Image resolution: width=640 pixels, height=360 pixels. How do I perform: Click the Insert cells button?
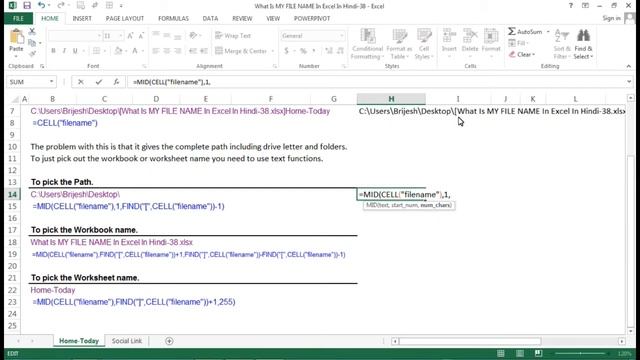pos(449,43)
